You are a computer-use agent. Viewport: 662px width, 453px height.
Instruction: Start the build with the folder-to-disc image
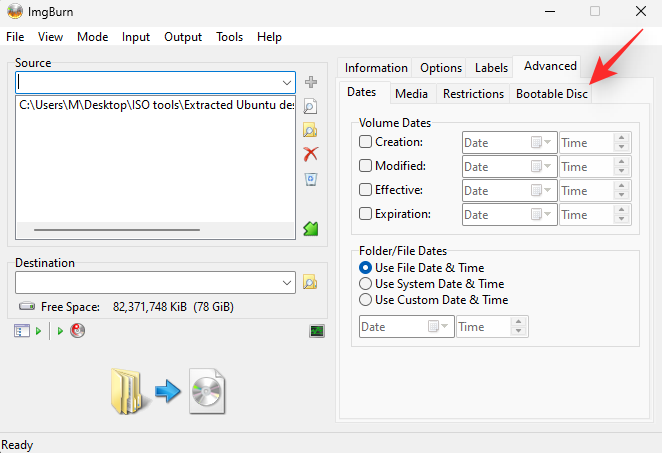(x=168, y=391)
